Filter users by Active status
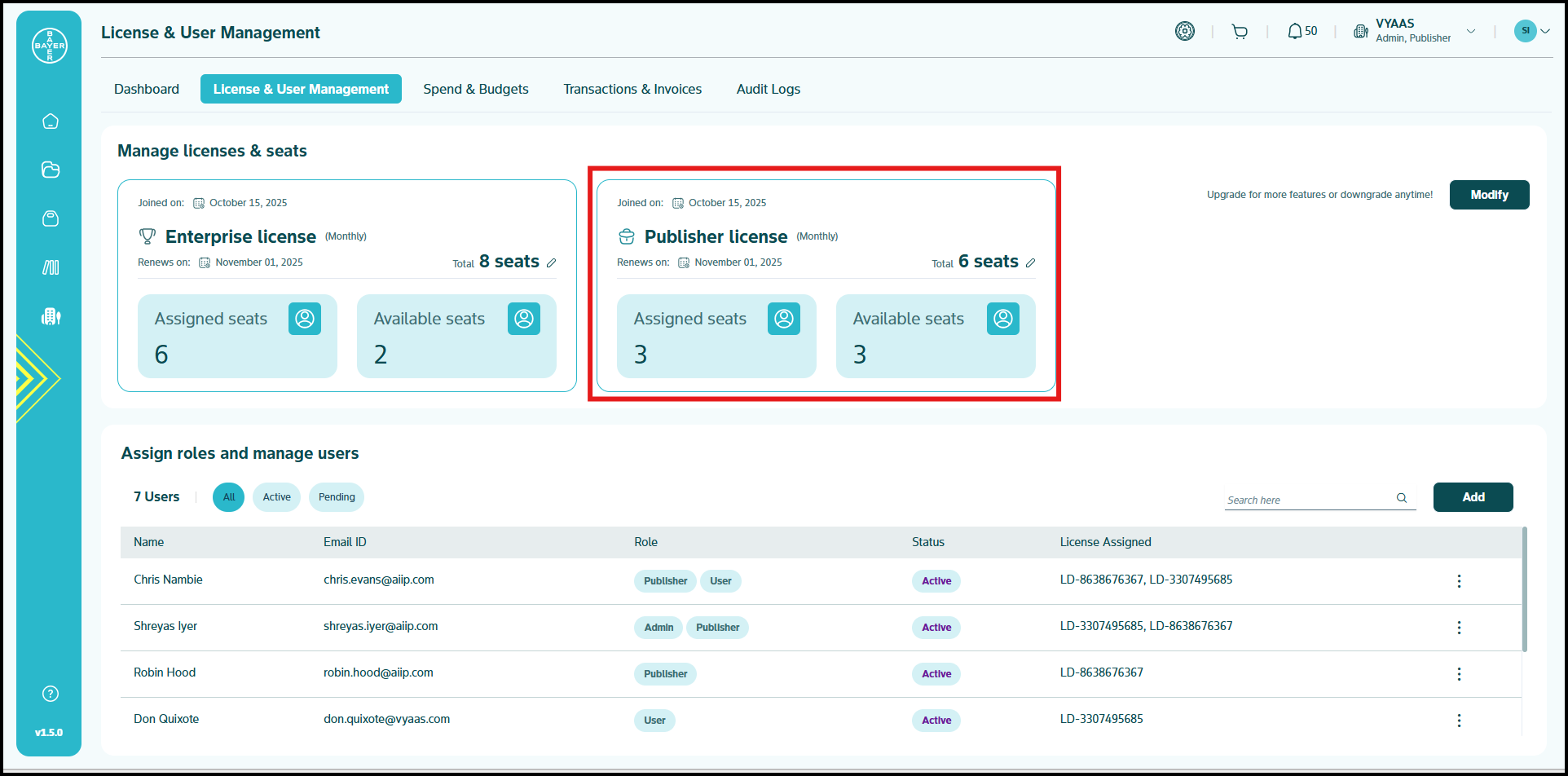This screenshot has width=1568, height=776. pyautogui.click(x=276, y=497)
